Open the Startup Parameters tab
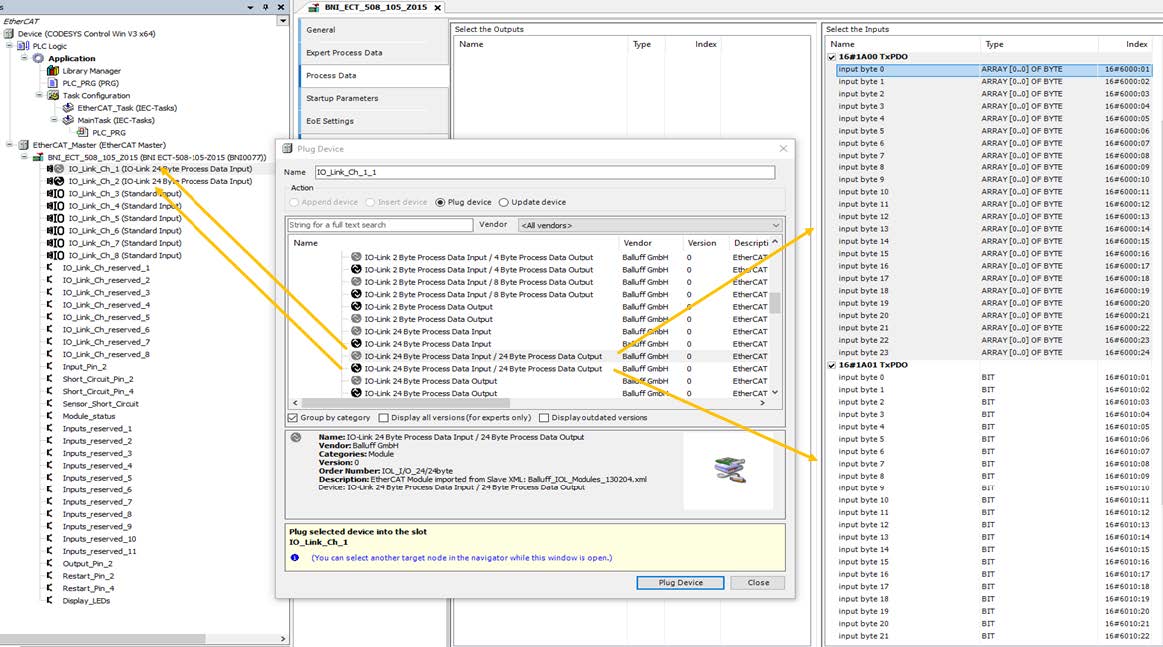 pos(342,98)
